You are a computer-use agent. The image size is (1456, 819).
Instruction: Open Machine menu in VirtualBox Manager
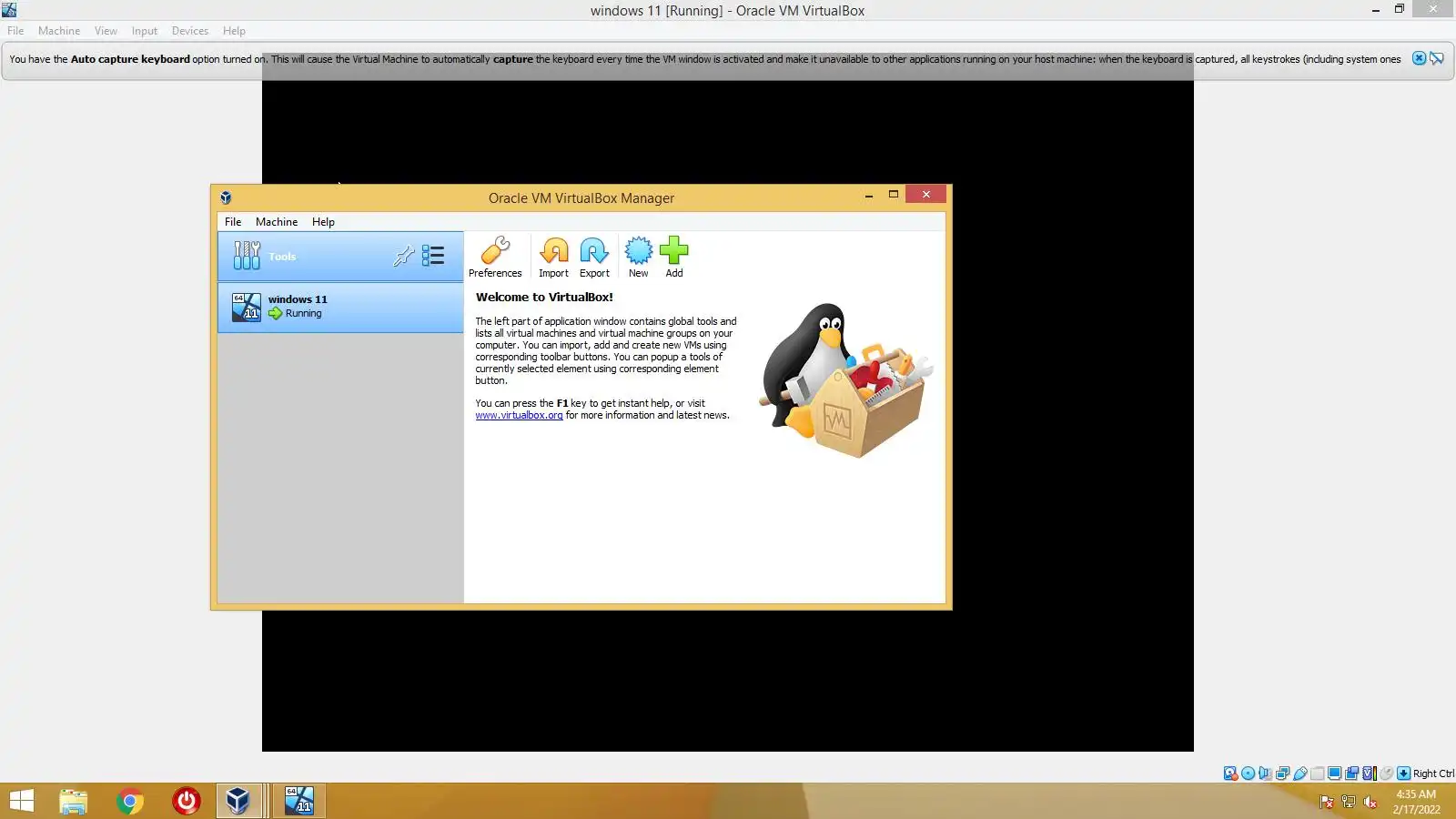click(x=277, y=222)
